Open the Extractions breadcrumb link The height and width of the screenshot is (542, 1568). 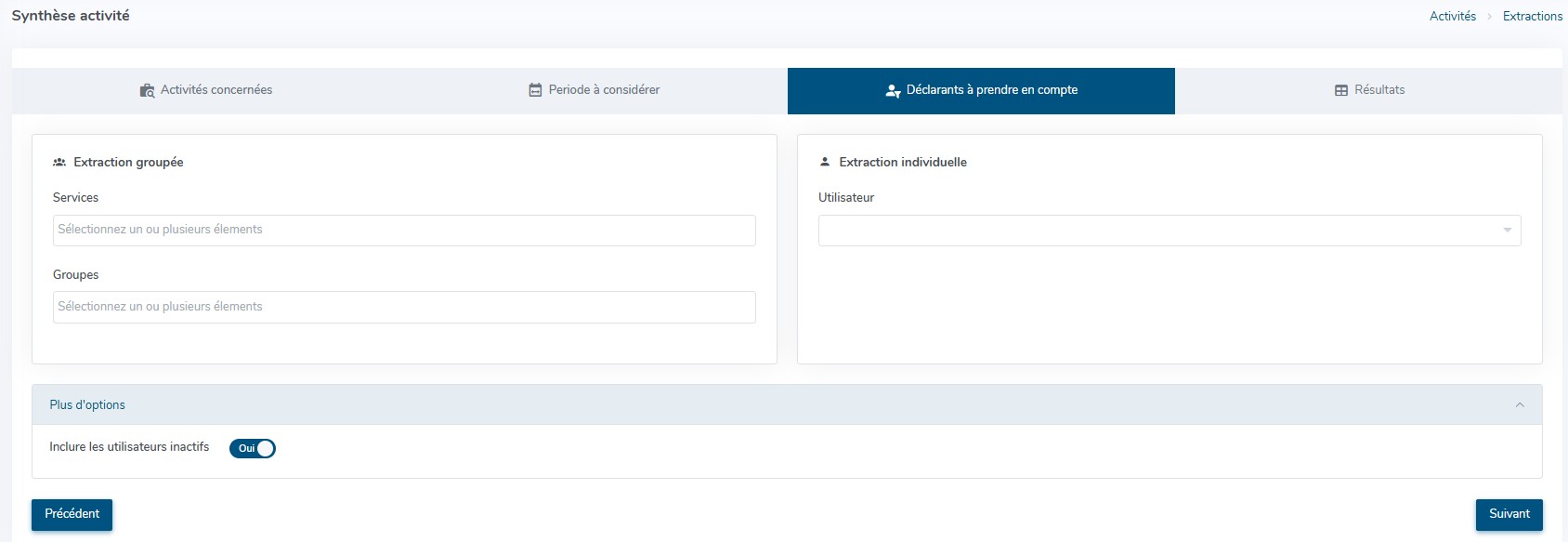pos(1532,17)
